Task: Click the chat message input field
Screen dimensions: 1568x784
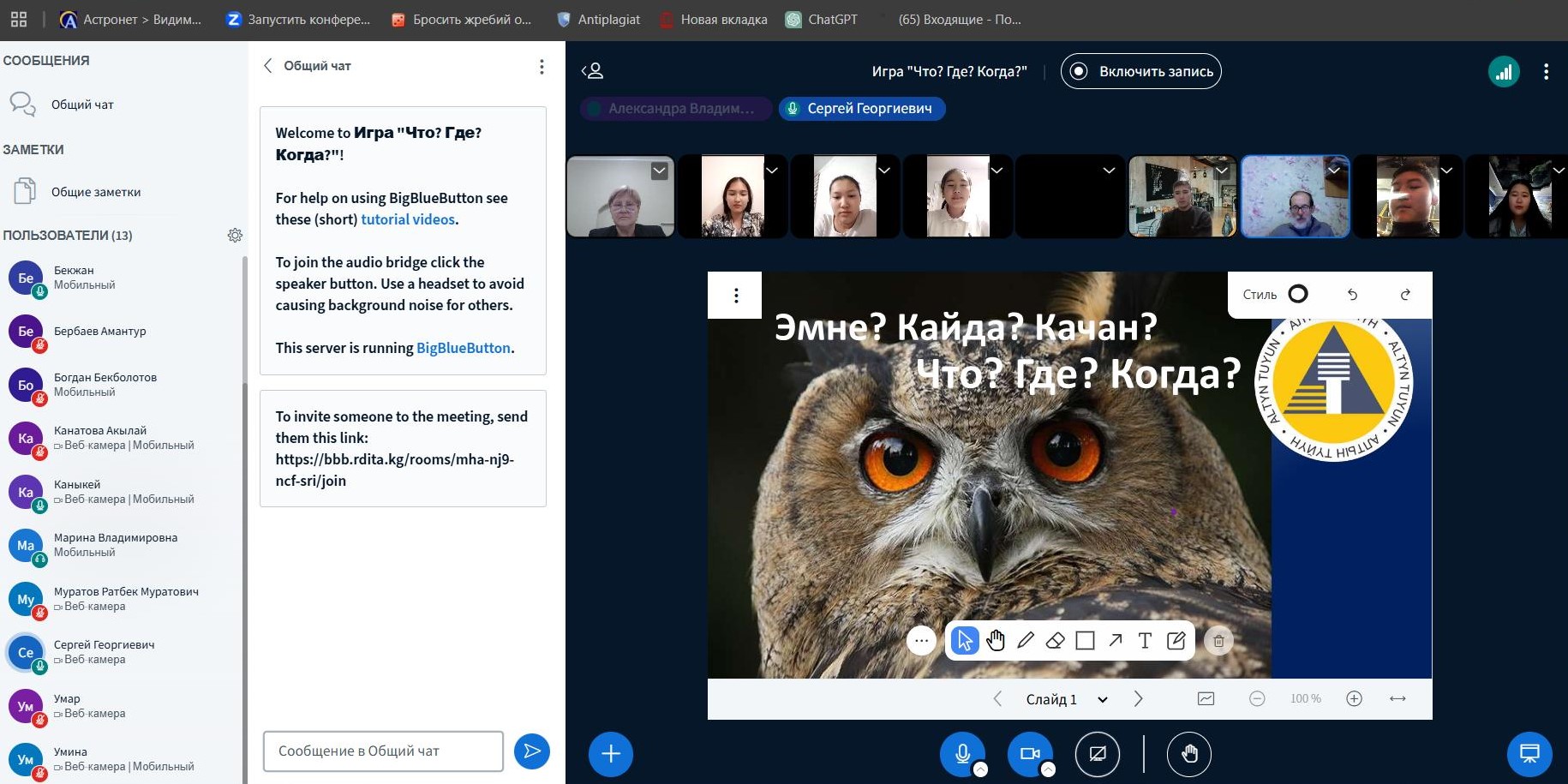Action: pyautogui.click(x=383, y=751)
